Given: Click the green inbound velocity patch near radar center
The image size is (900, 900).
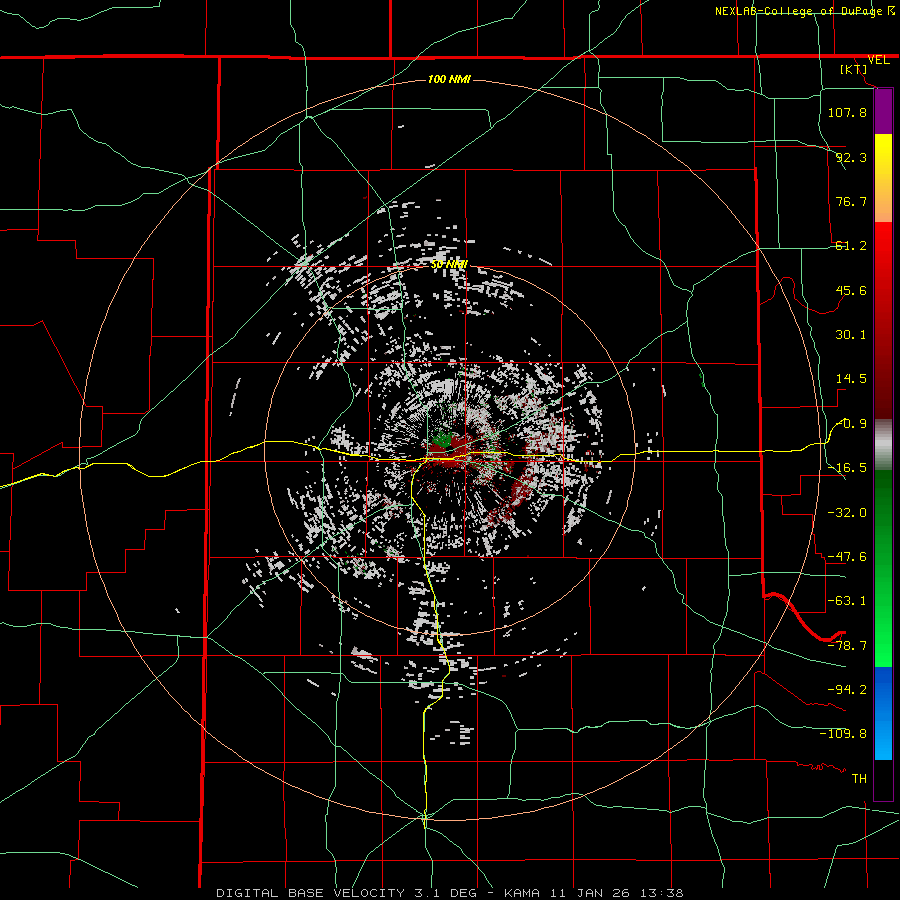Looking at the screenshot, I should tap(443, 440).
